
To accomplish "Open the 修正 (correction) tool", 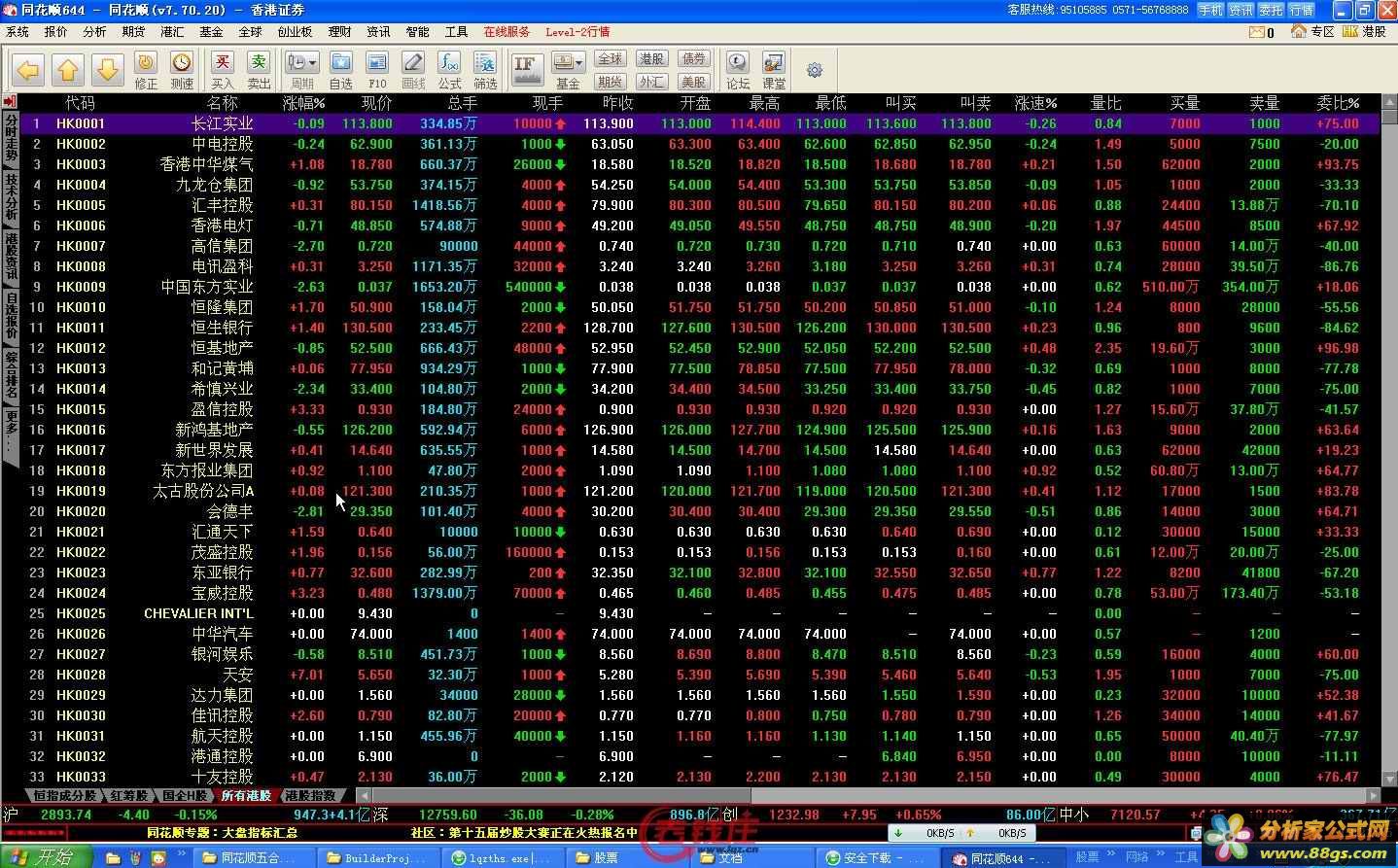I will click(x=146, y=70).
